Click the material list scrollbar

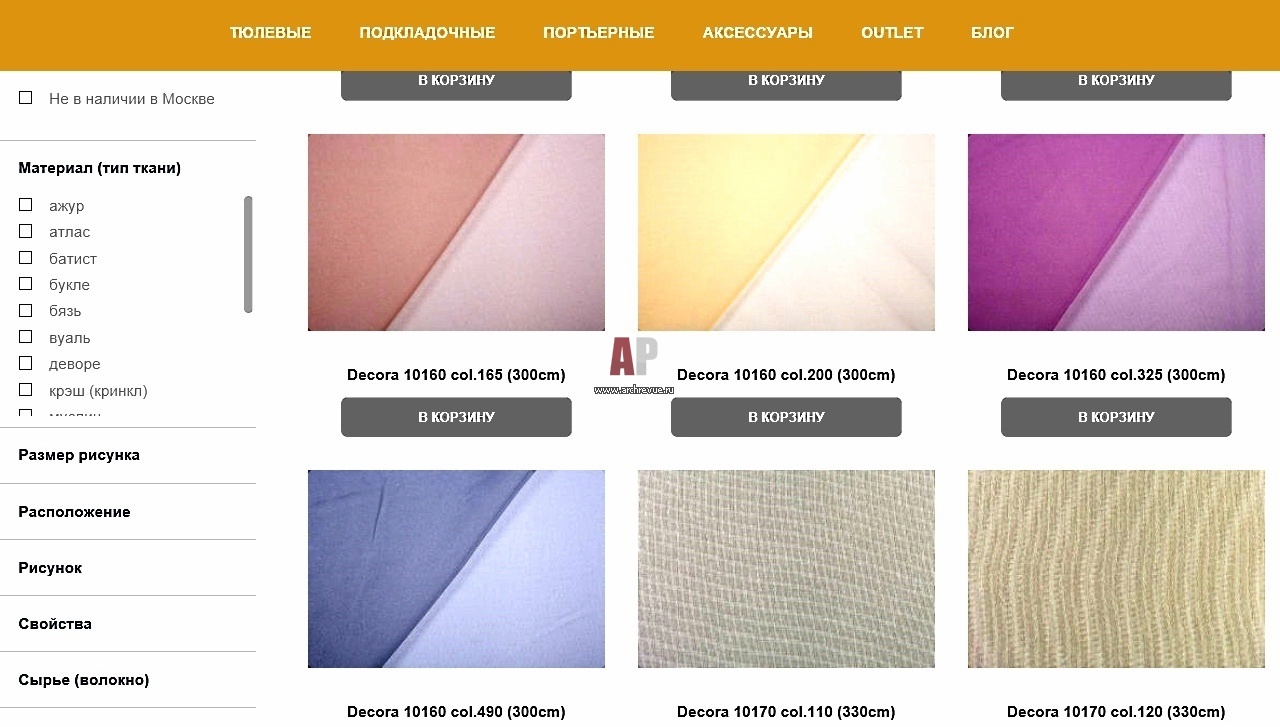(248, 254)
